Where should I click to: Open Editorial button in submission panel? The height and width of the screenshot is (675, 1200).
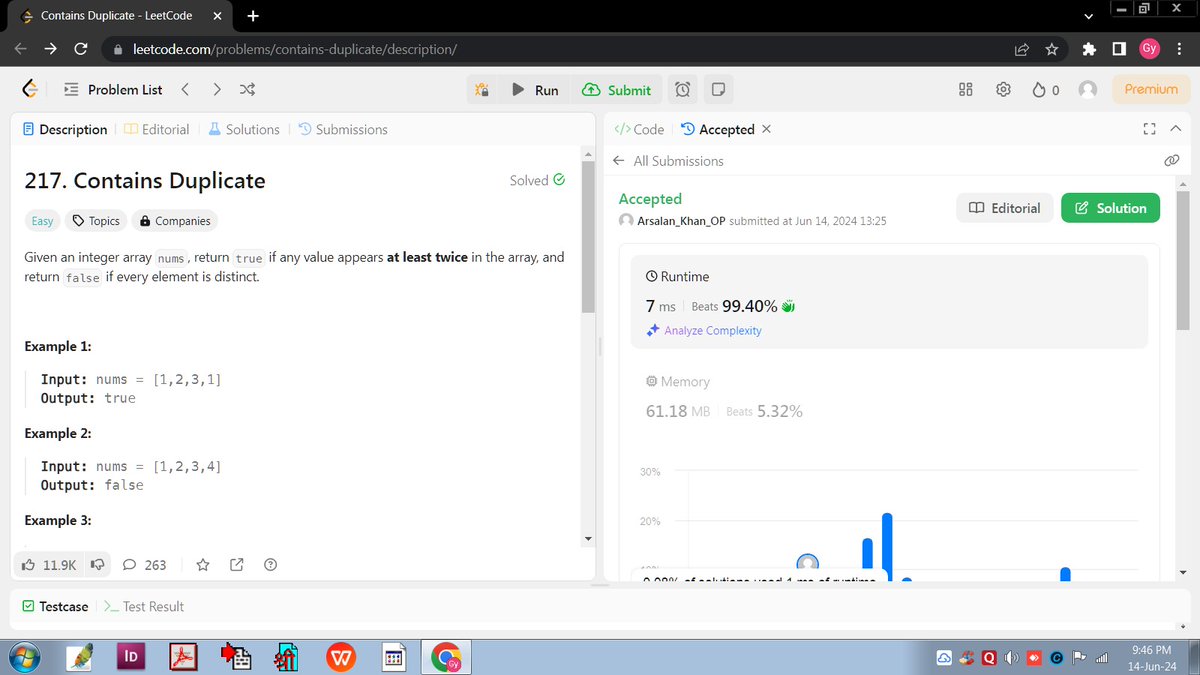point(1005,208)
